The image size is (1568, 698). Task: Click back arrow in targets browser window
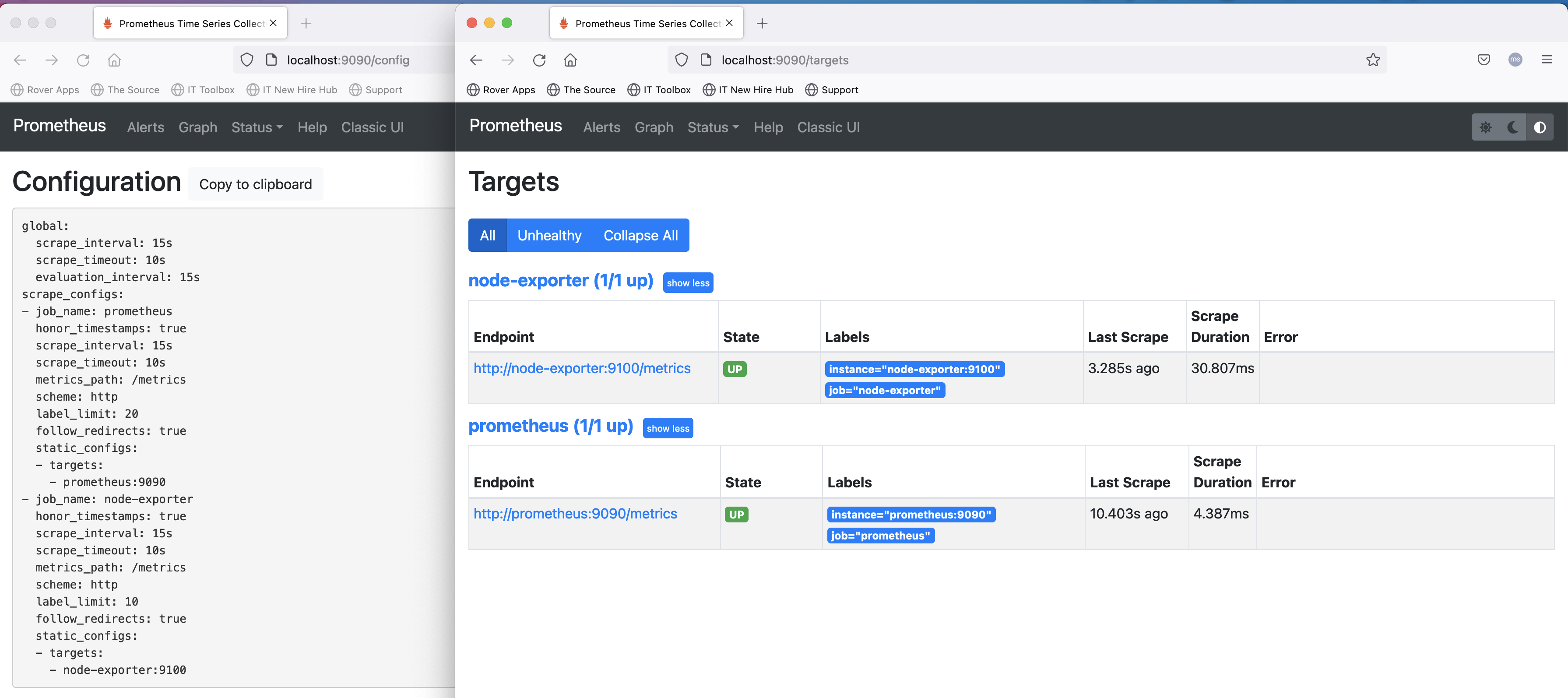pyautogui.click(x=476, y=60)
